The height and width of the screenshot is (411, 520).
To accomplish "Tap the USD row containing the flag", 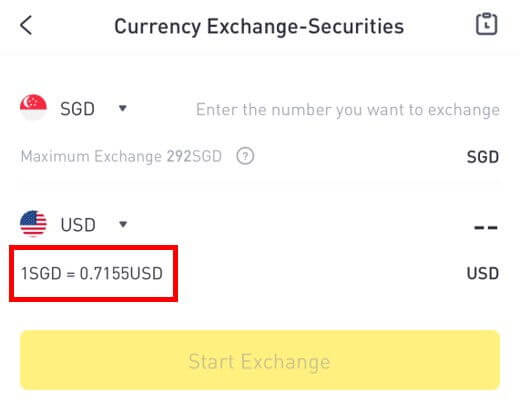I will tap(260, 224).
